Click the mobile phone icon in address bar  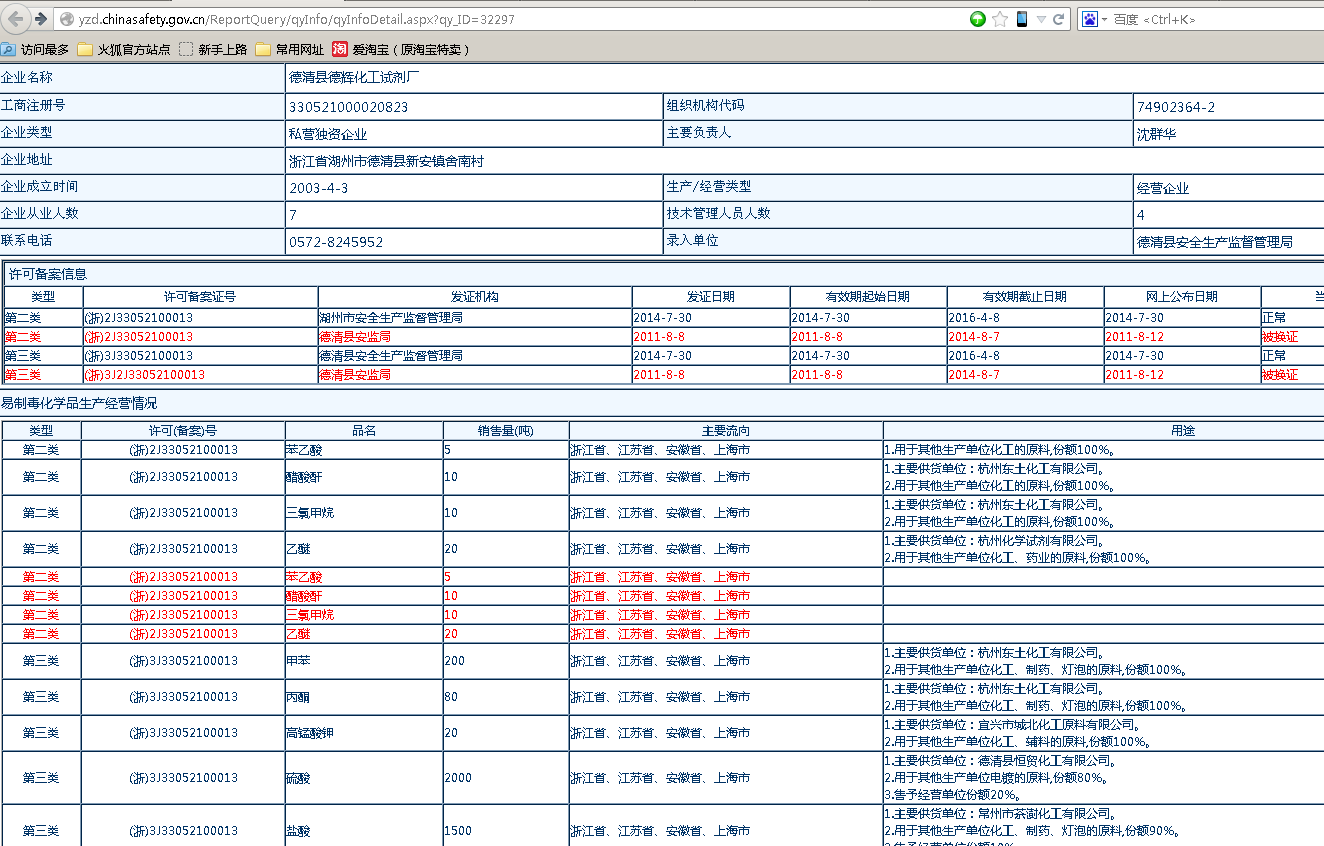1022,19
